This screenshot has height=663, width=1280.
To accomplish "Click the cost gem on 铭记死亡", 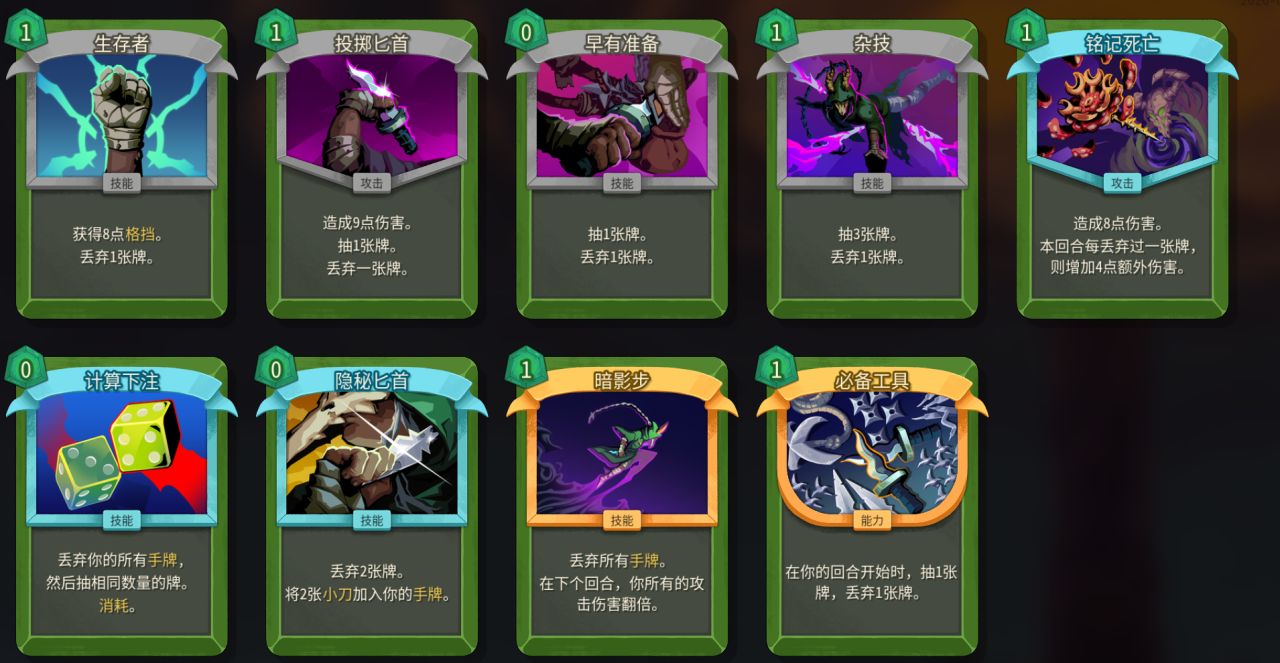I will click(1026, 32).
